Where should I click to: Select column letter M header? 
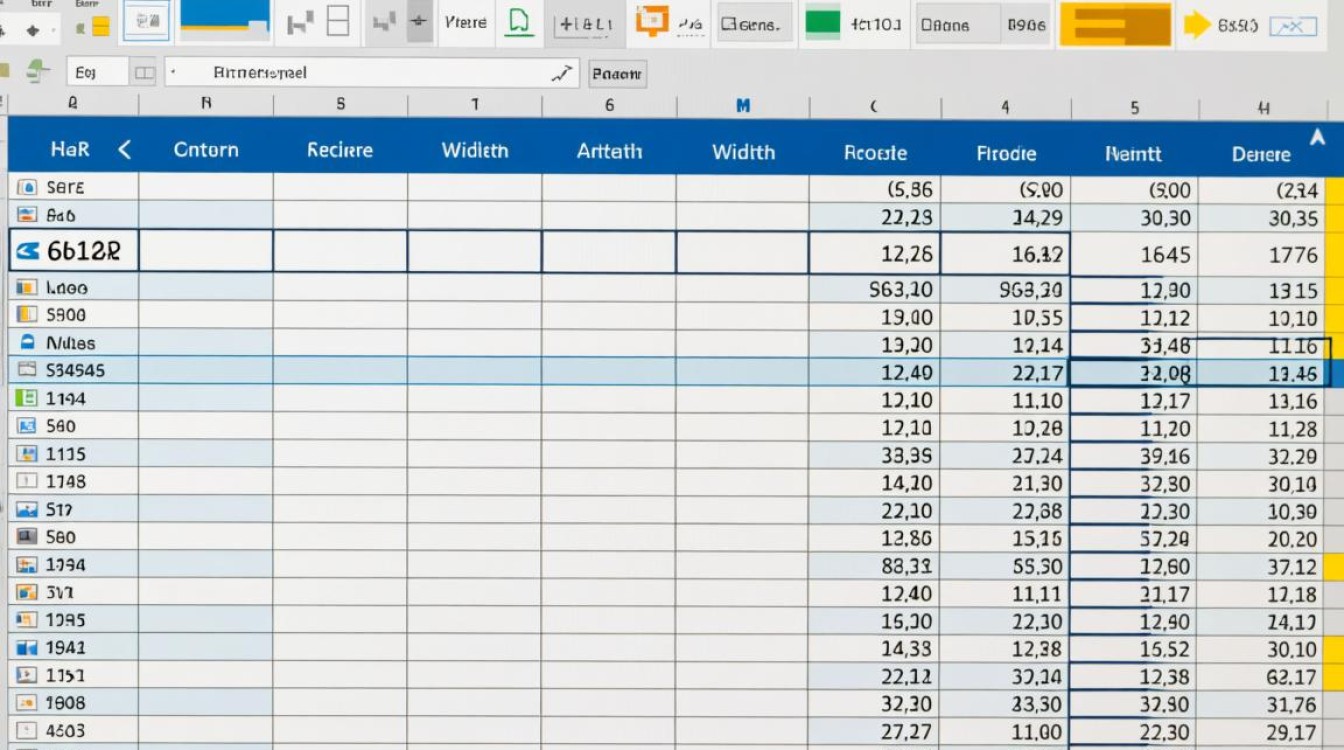[743, 105]
